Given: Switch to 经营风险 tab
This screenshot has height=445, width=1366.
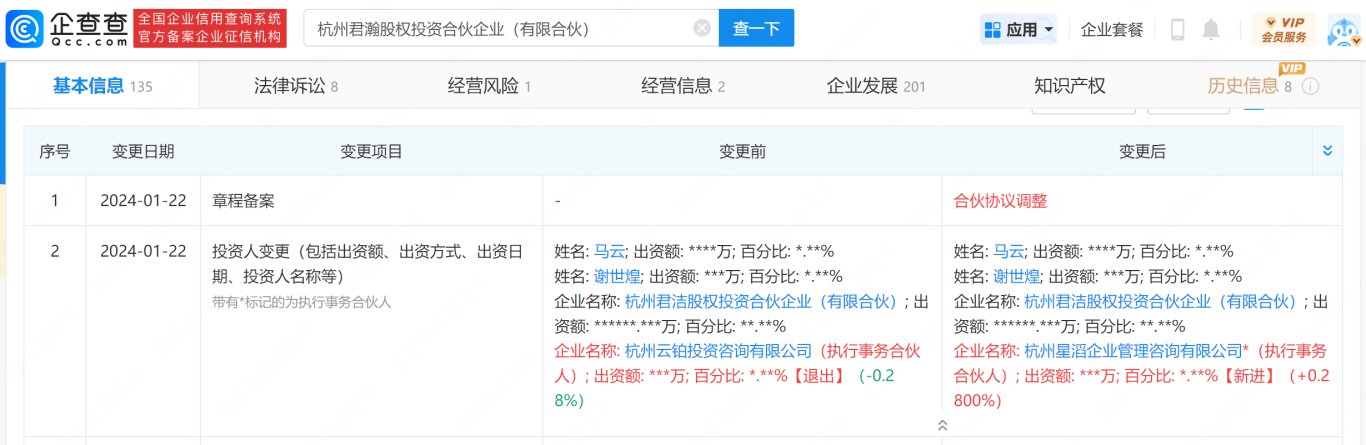Looking at the screenshot, I should (489, 86).
